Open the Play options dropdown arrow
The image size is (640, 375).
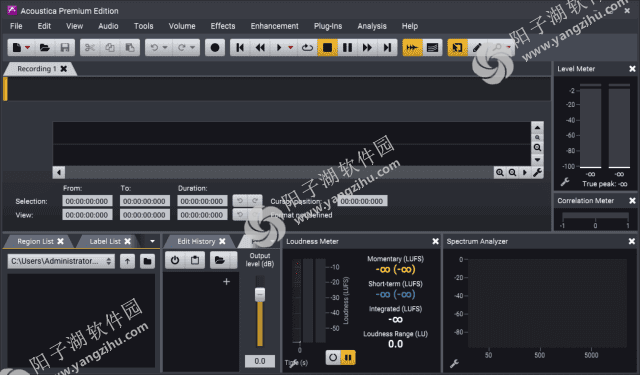[291, 48]
